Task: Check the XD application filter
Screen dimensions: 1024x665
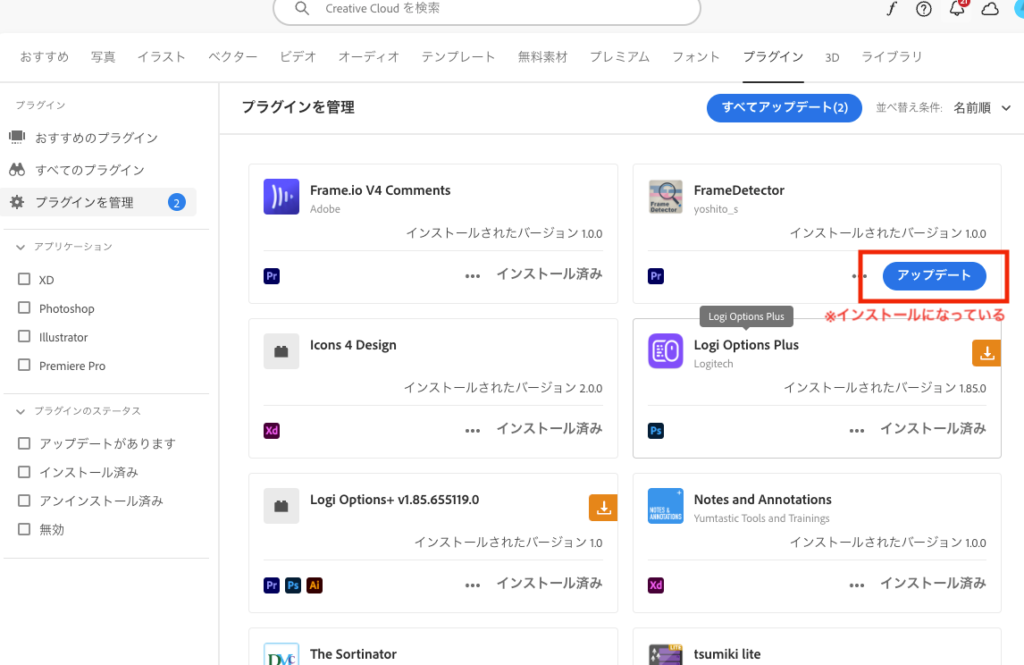Action: 24,279
